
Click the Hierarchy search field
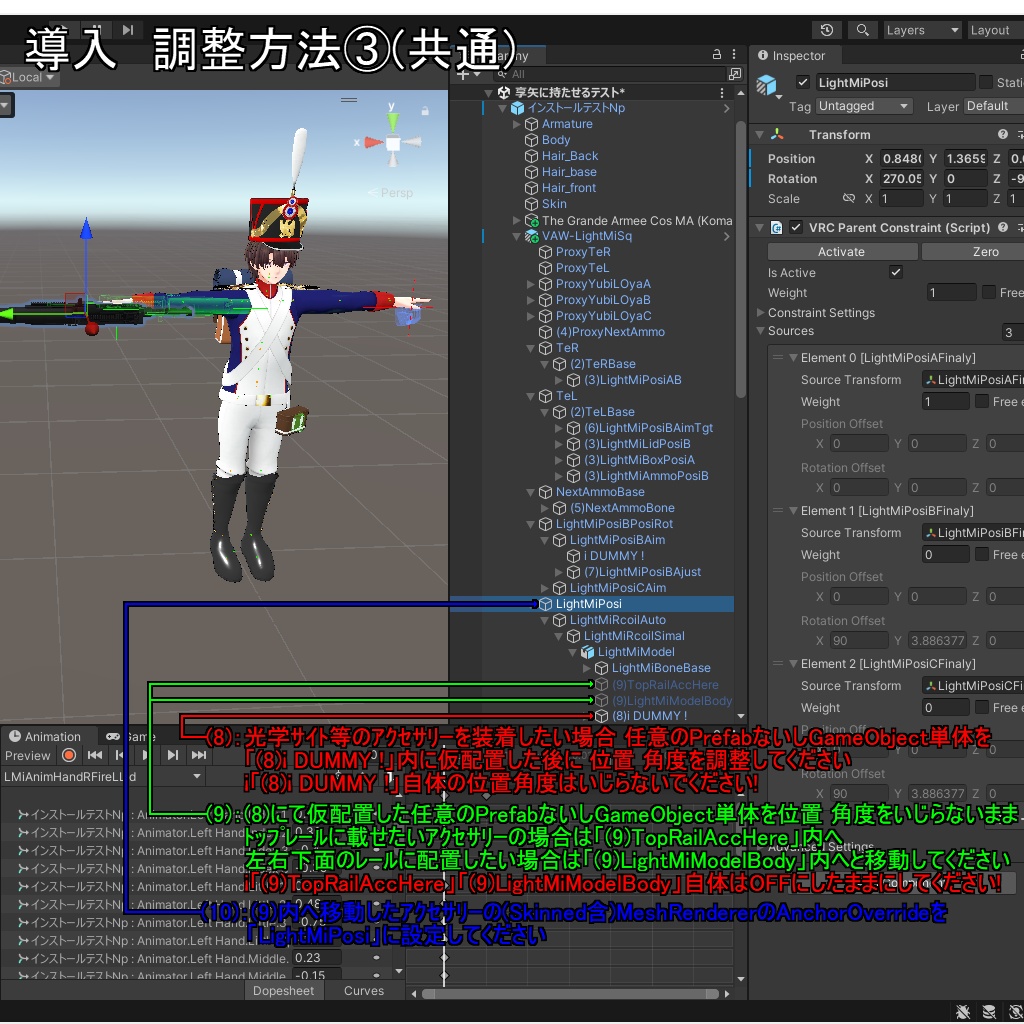coord(609,74)
